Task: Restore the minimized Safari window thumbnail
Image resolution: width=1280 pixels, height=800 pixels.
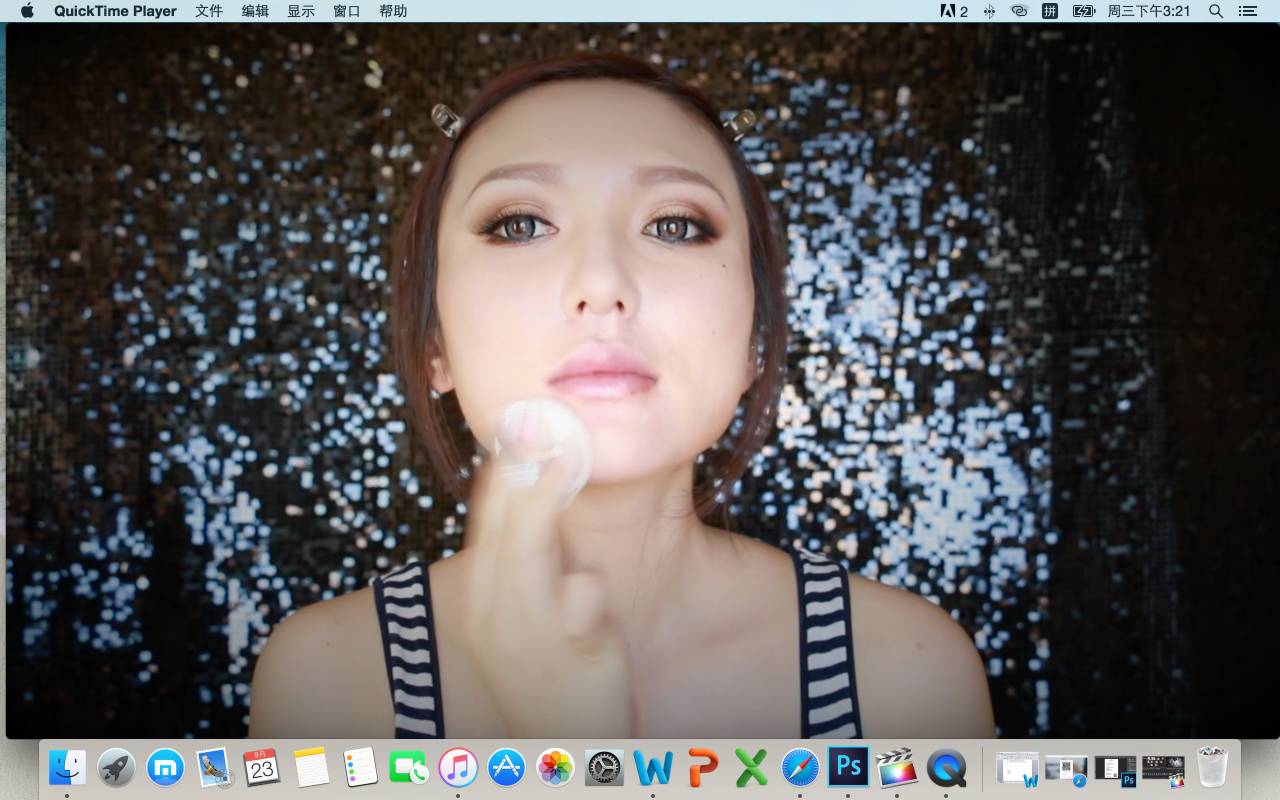Action: pyautogui.click(x=1066, y=768)
